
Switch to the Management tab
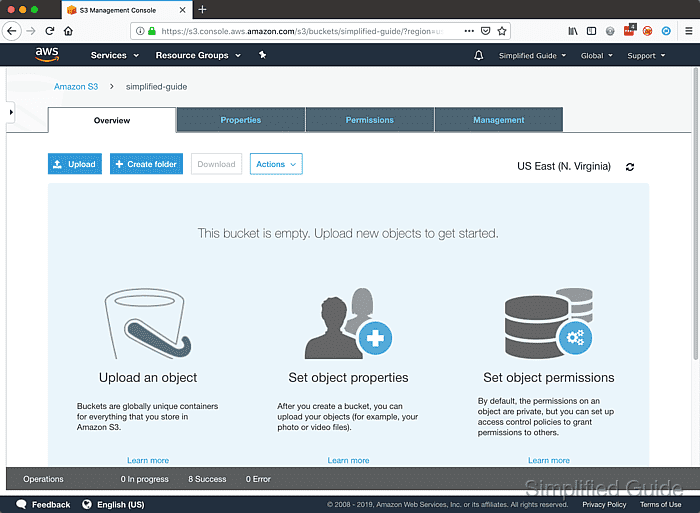(499, 120)
